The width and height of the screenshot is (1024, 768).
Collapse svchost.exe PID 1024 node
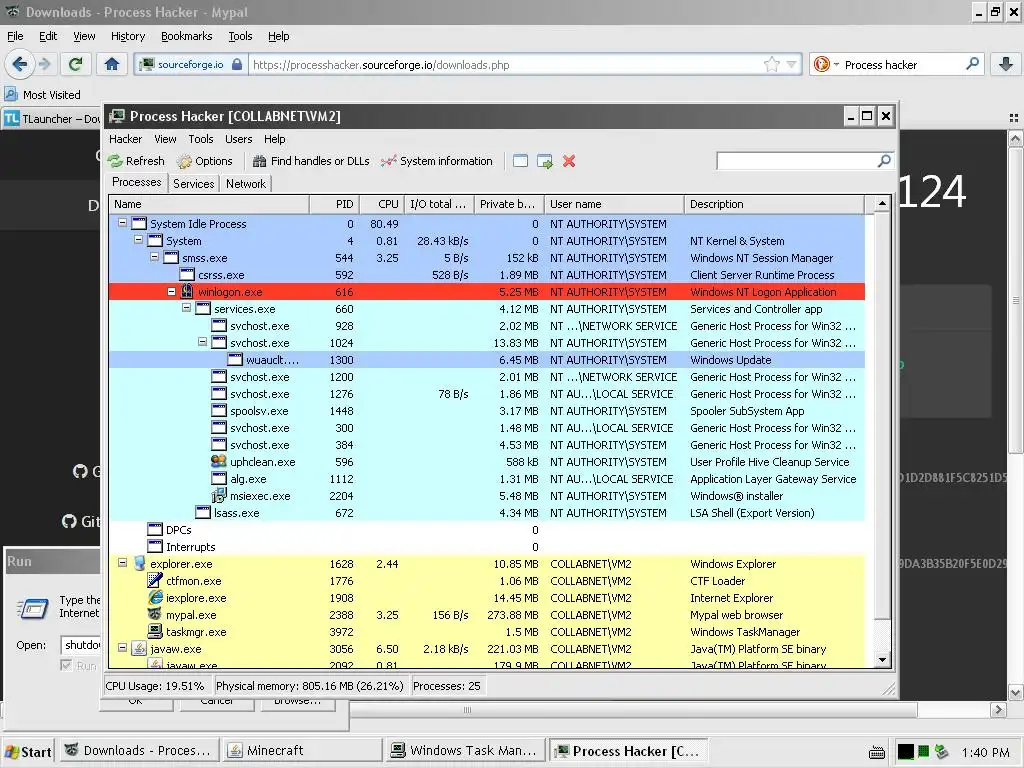[x=202, y=342]
